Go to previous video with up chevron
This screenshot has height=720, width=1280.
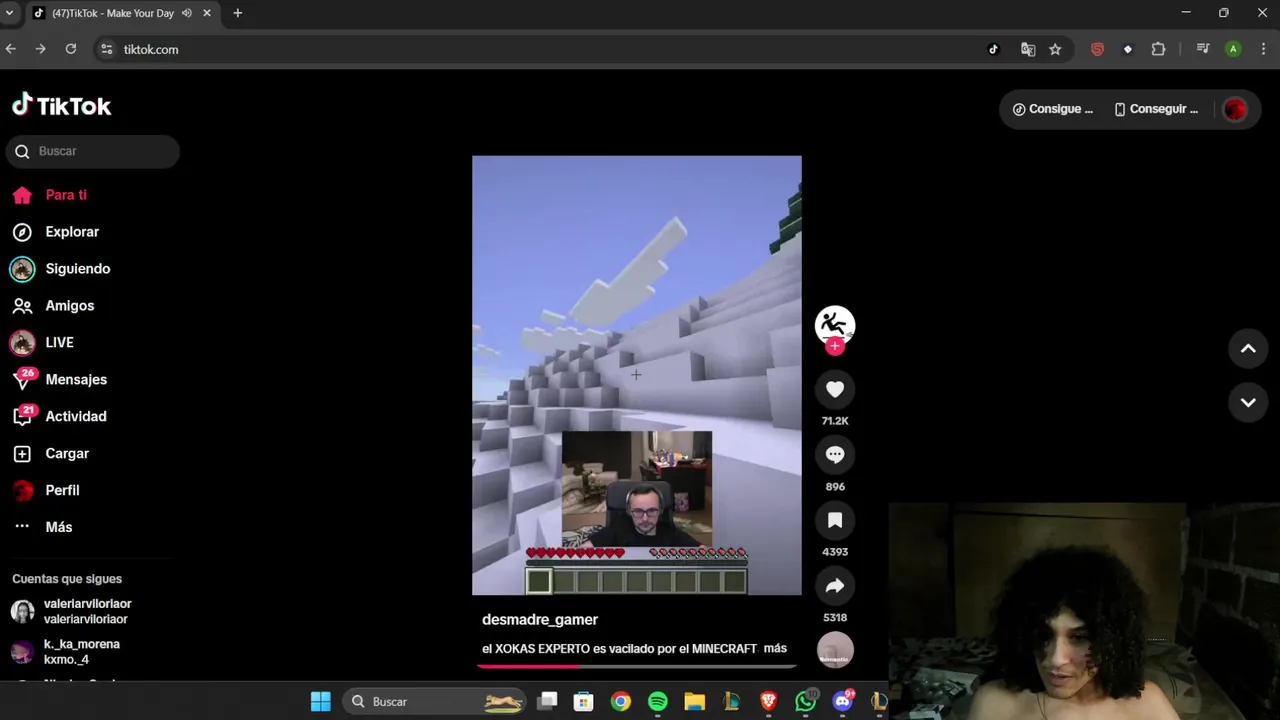click(x=1248, y=348)
